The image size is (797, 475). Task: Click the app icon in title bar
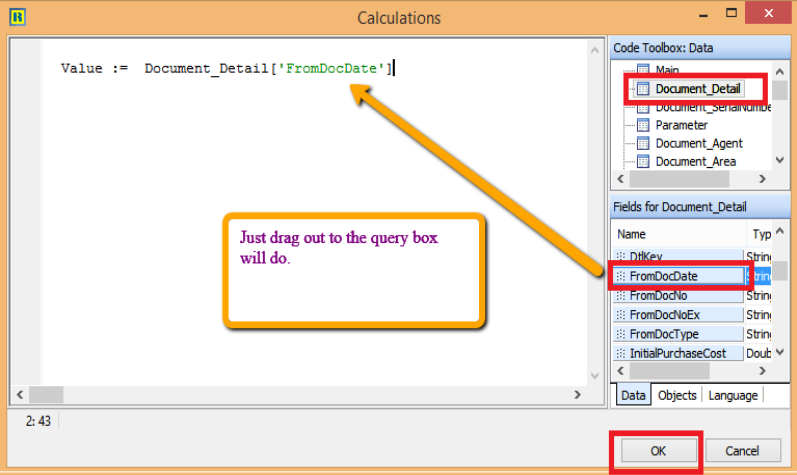(x=17, y=17)
